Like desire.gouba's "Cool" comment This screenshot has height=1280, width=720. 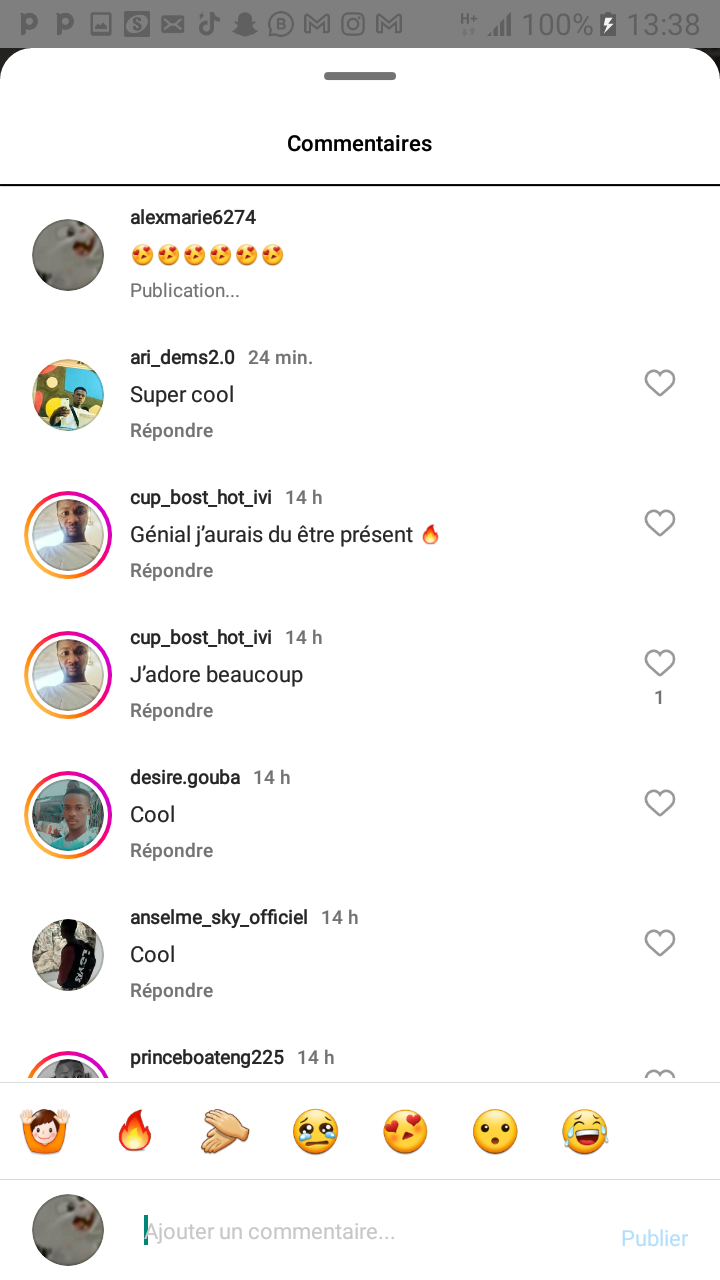coord(659,803)
